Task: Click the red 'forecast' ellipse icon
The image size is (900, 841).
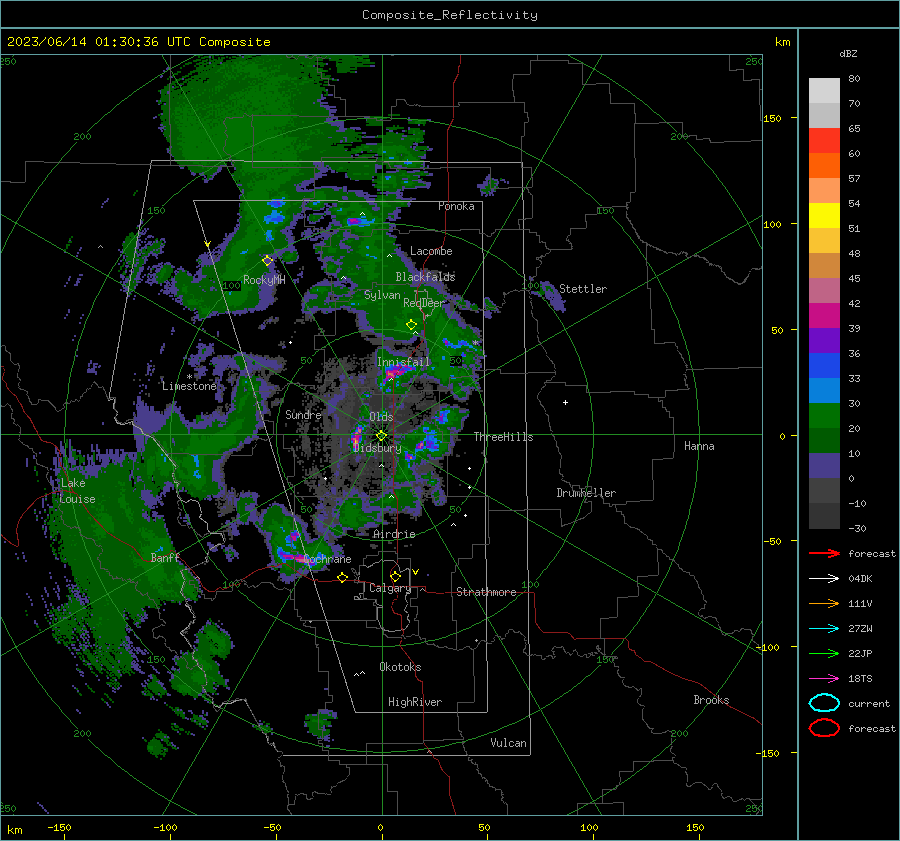Action: click(x=824, y=728)
